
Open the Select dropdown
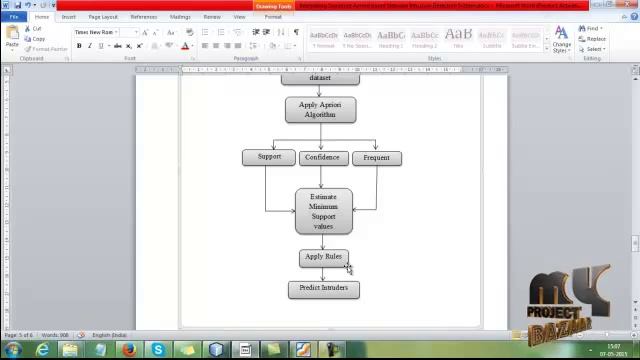(592, 49)
